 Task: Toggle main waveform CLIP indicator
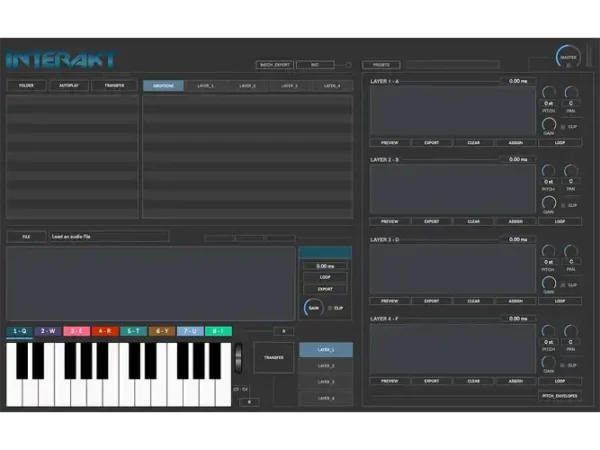pos(330,308)
